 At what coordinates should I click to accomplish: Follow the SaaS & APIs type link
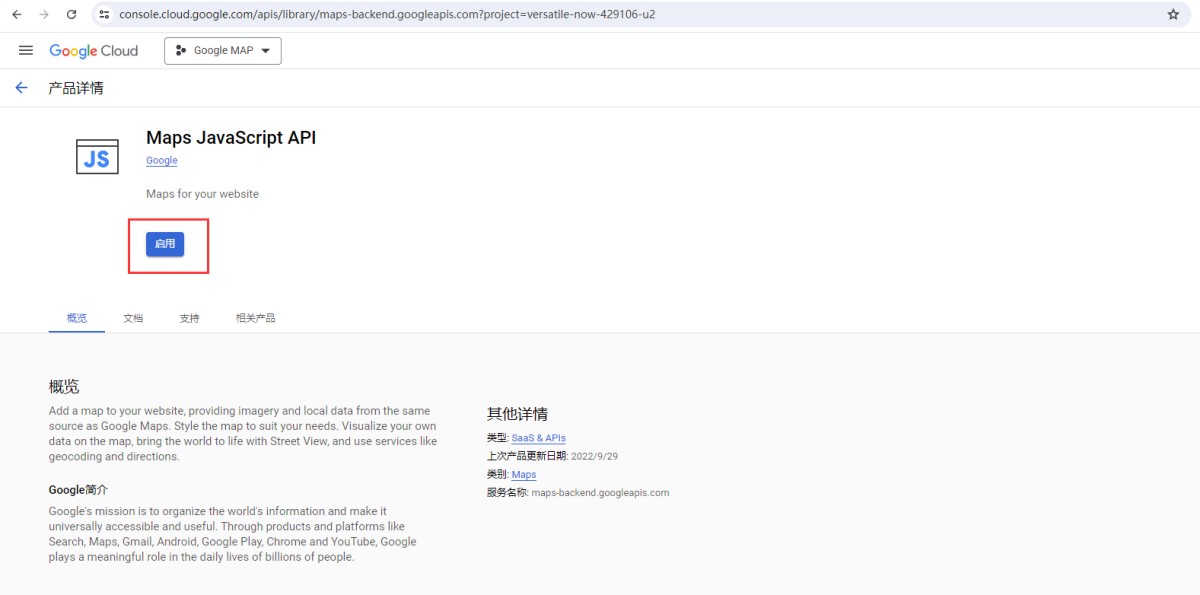(x=538, y=438)
